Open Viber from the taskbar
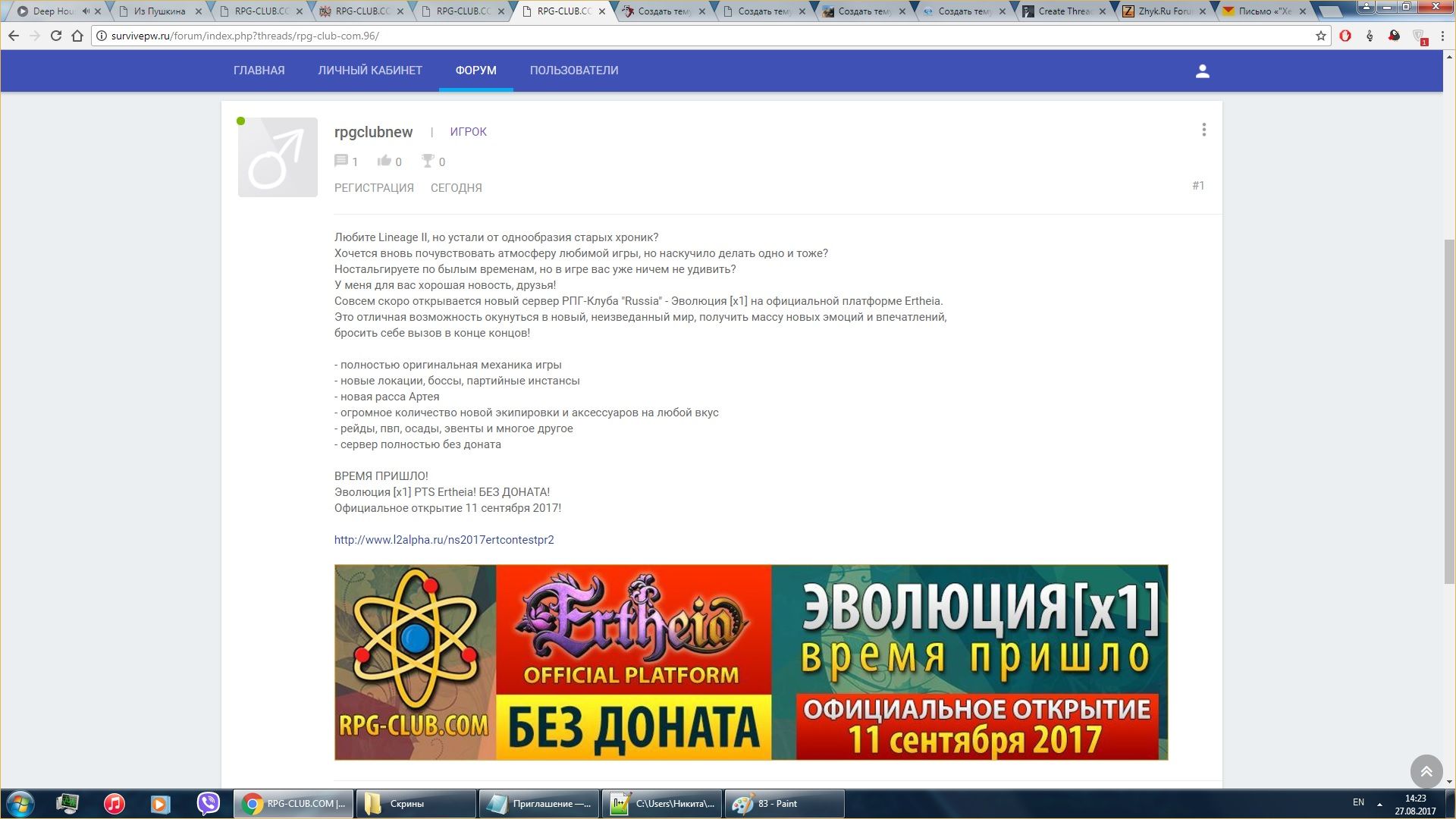 point(208,804)
